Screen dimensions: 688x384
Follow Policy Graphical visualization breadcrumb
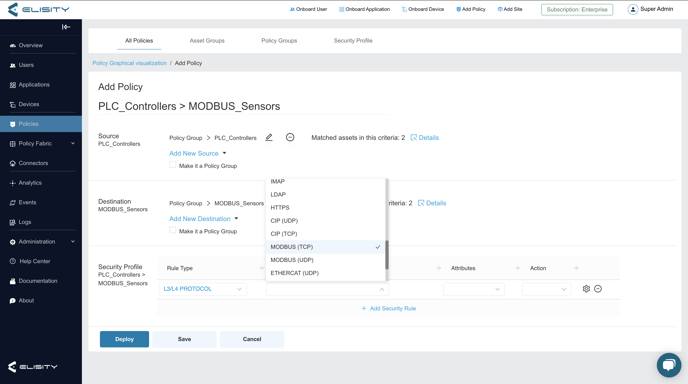129,63
